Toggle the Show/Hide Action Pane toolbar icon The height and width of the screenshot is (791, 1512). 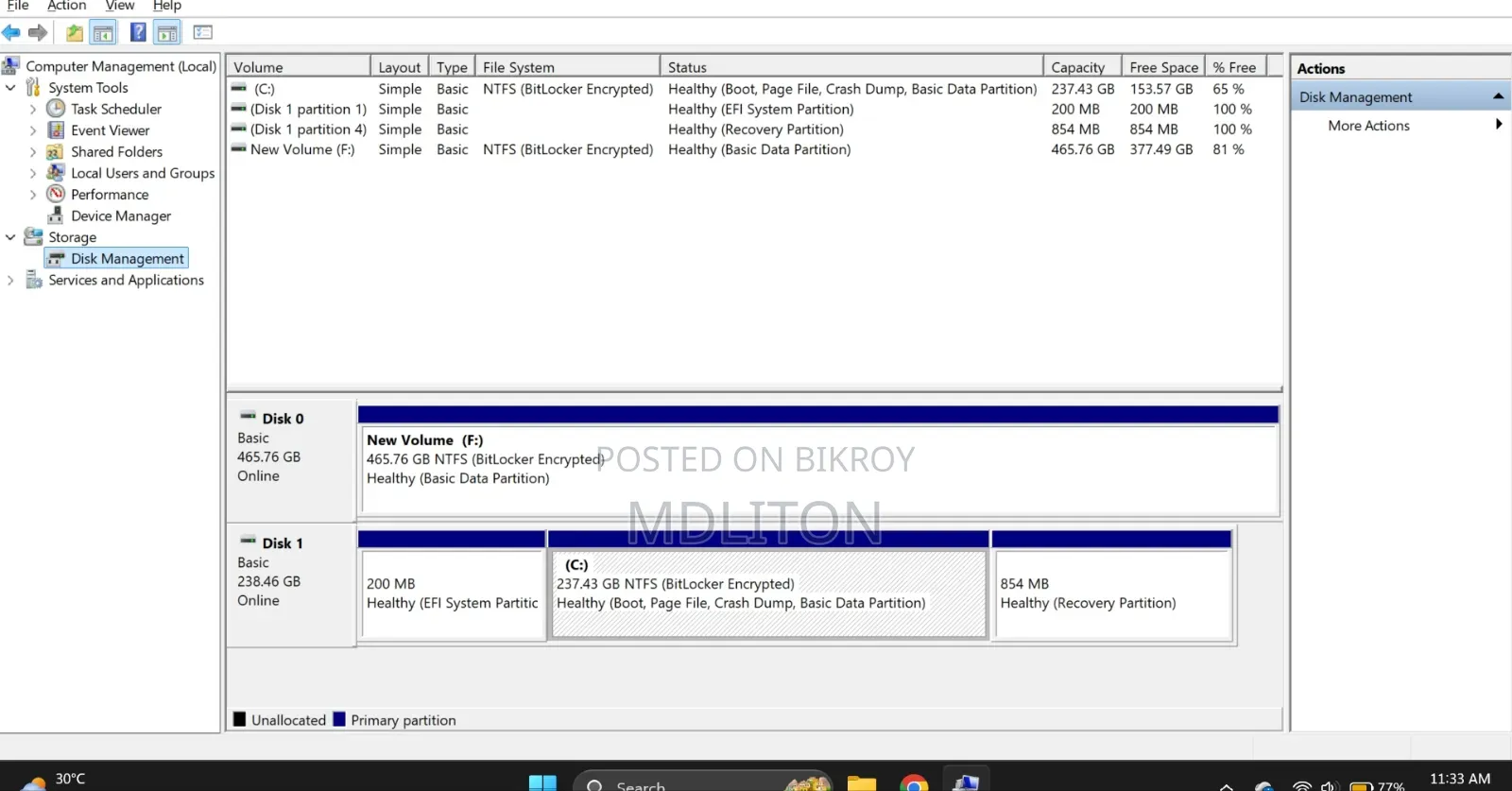pos(167,33)
